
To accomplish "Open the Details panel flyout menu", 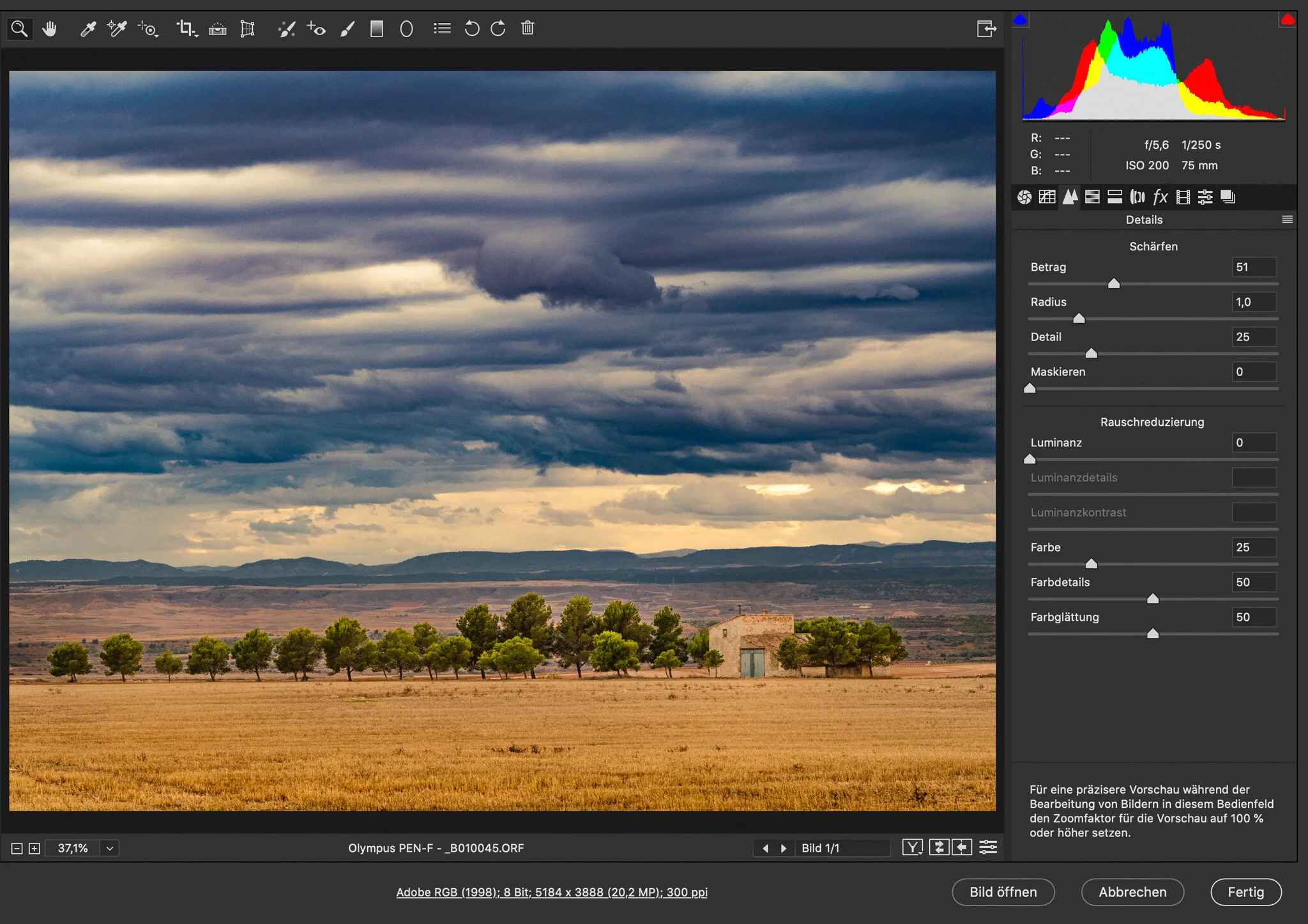I will point(1287,220).
